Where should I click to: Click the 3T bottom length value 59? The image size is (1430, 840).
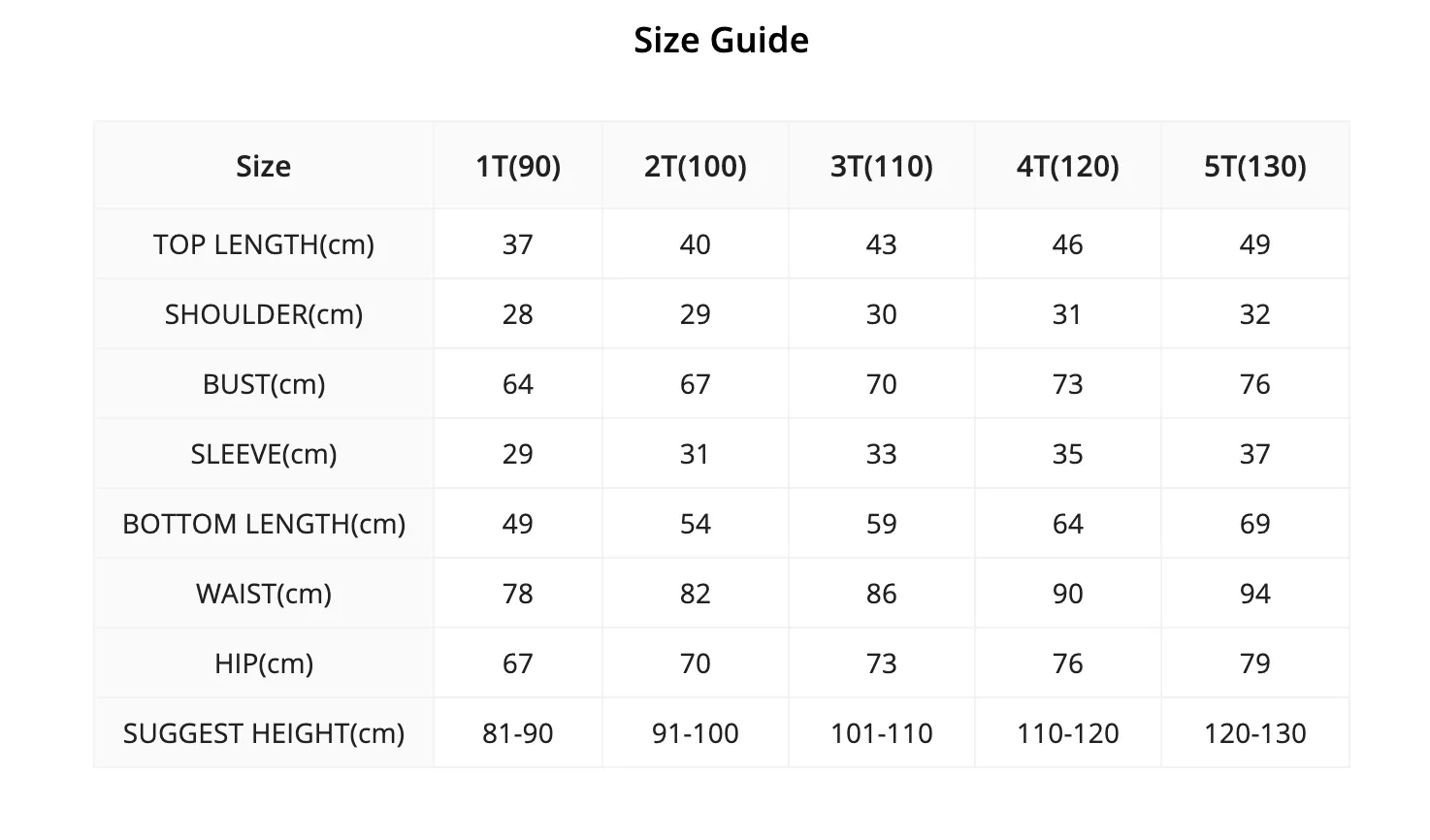[882, 524]
